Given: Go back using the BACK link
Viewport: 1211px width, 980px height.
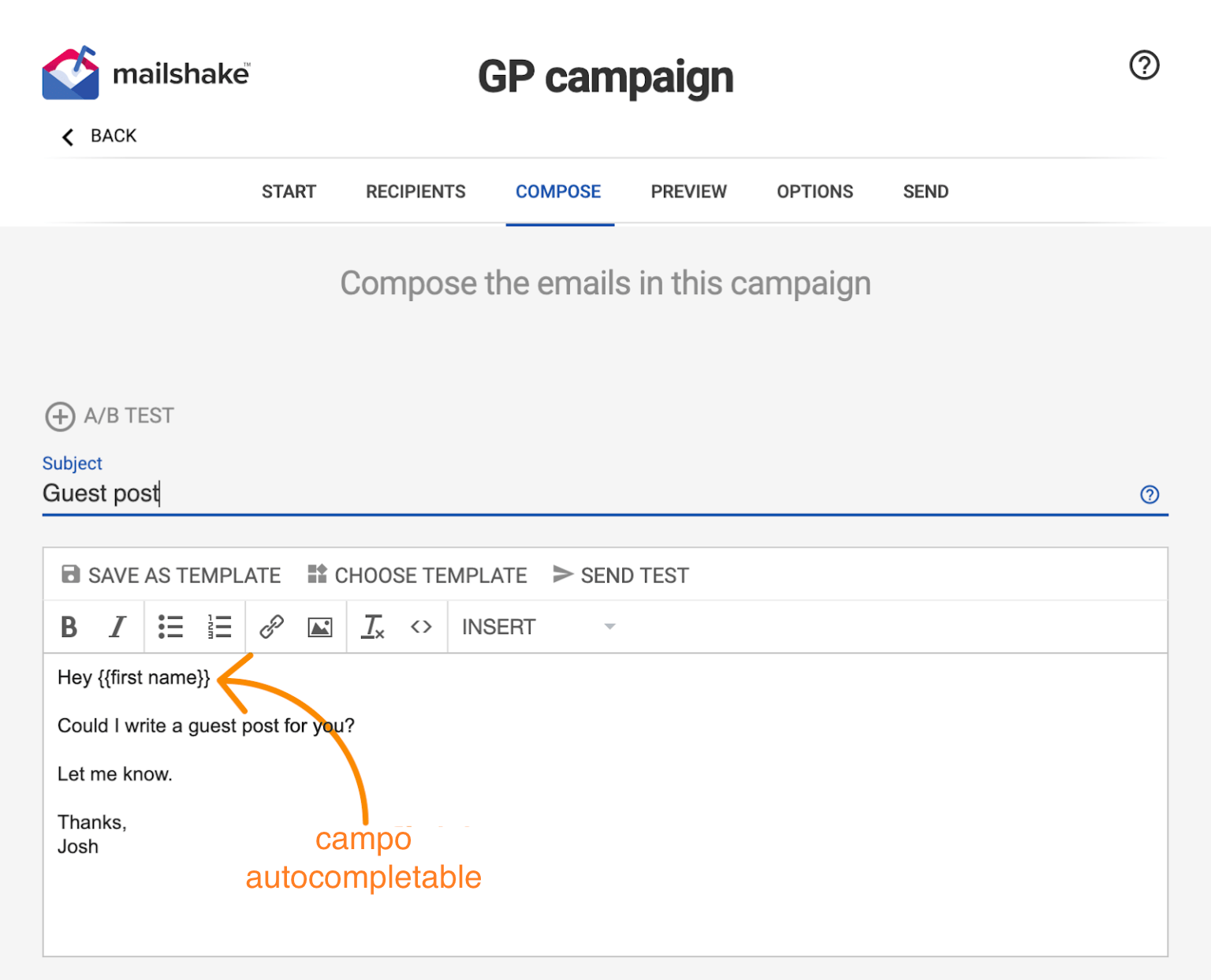Looking at the screenshot, I should click(x=100, y=136).
